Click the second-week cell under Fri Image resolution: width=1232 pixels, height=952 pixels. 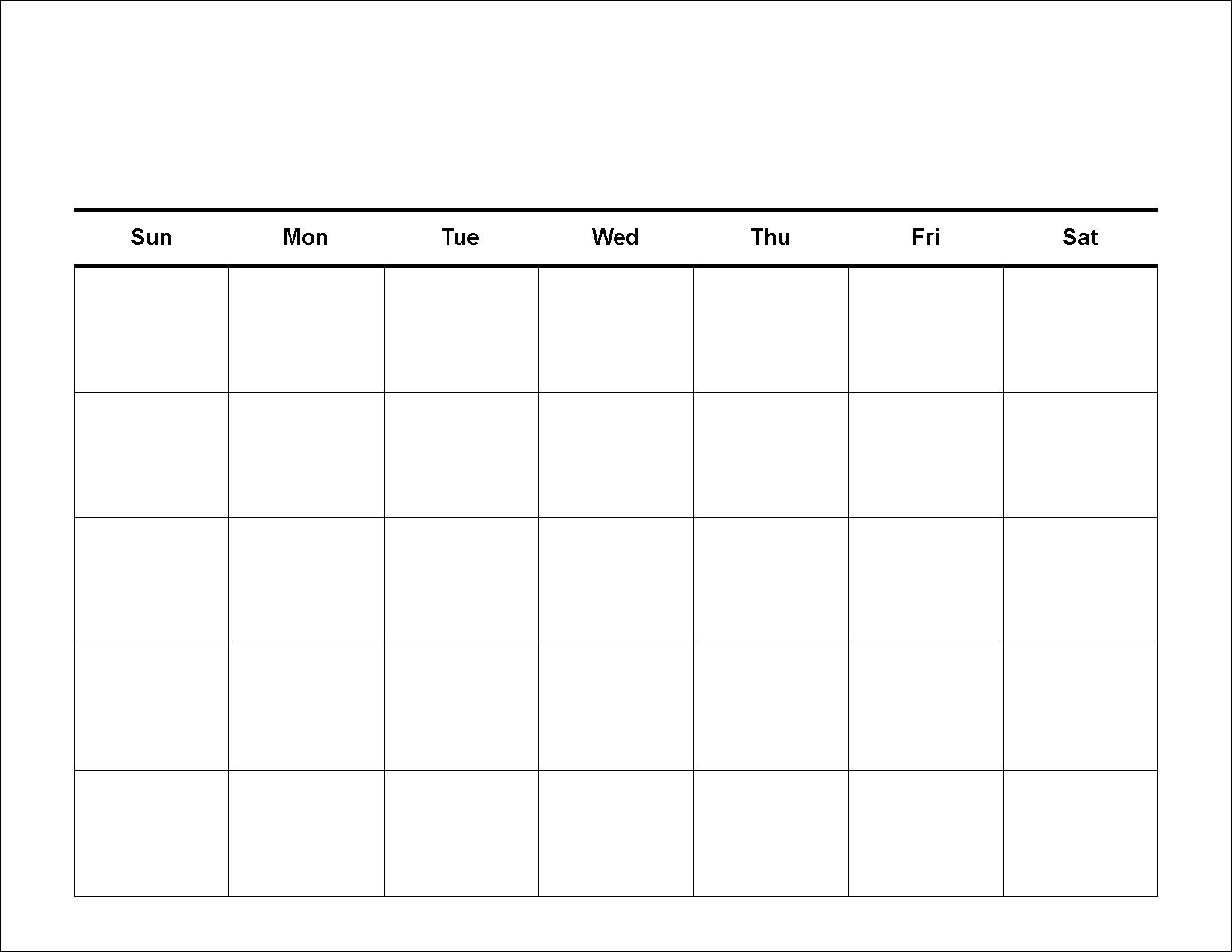click(x=926, y=455)
